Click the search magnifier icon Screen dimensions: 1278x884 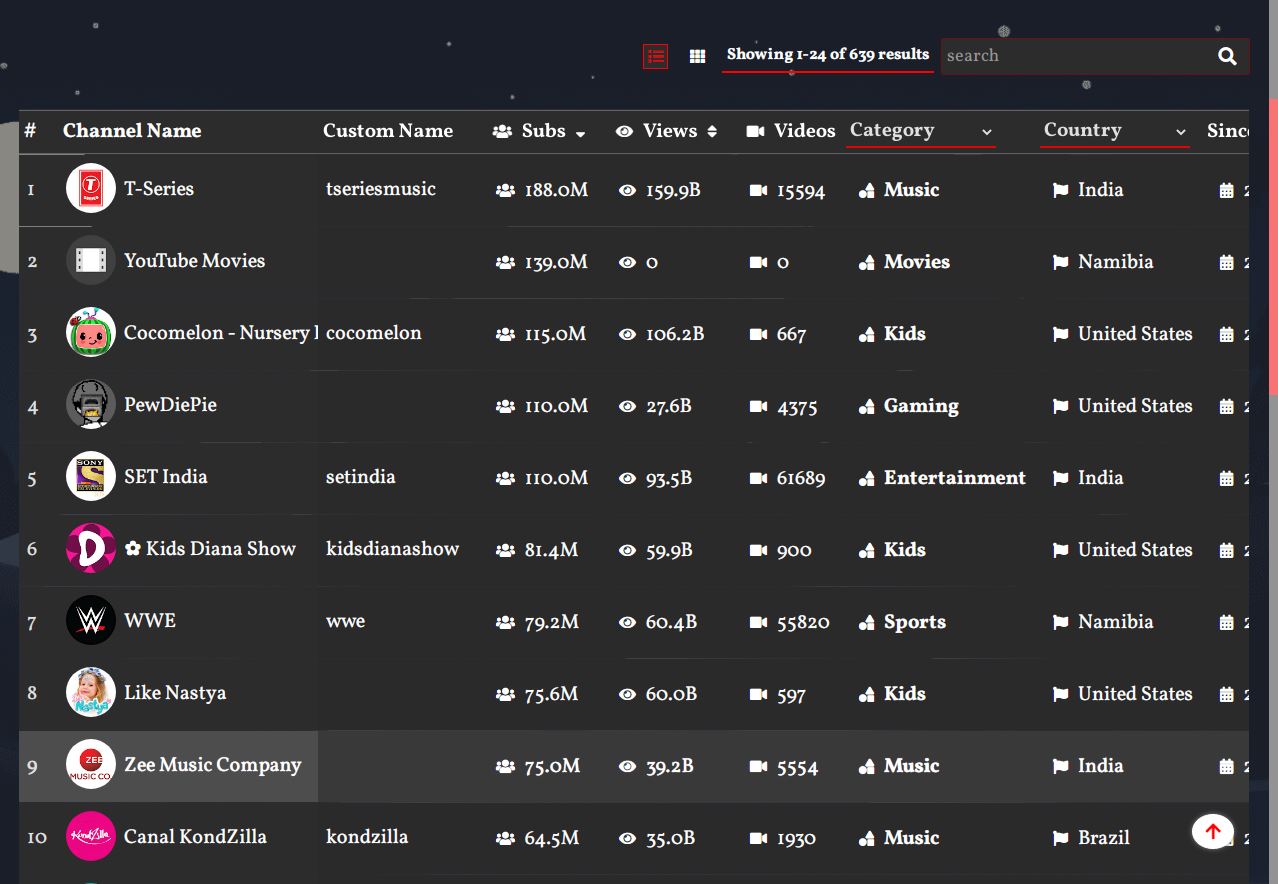[1227, 57]
